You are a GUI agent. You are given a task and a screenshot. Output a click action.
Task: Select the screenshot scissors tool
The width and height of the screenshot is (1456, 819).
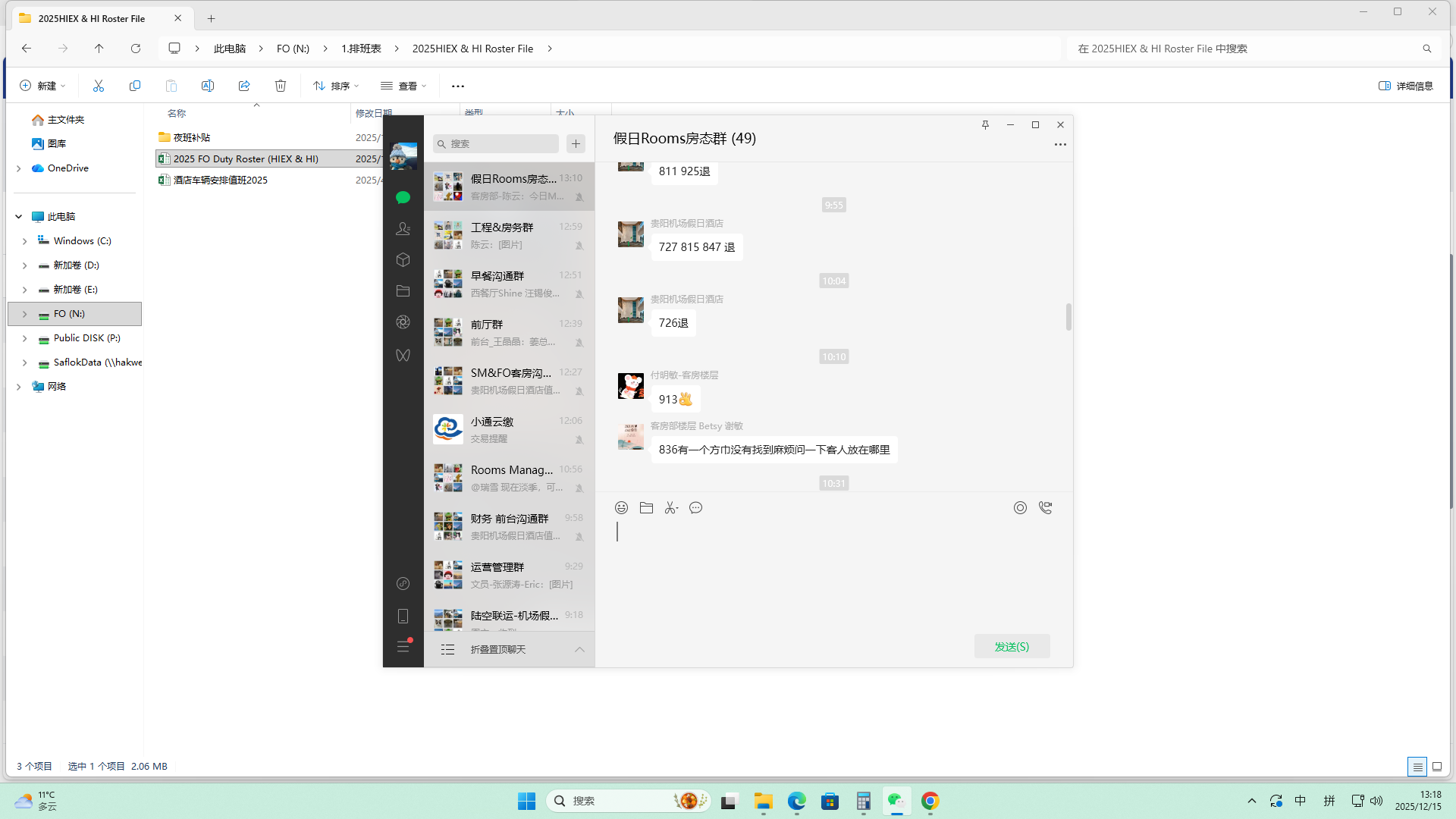[670, 508]
